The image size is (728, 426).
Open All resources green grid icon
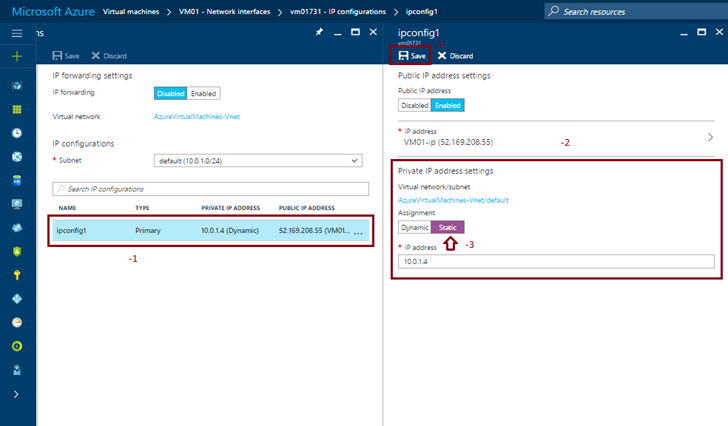pos(17,110)
